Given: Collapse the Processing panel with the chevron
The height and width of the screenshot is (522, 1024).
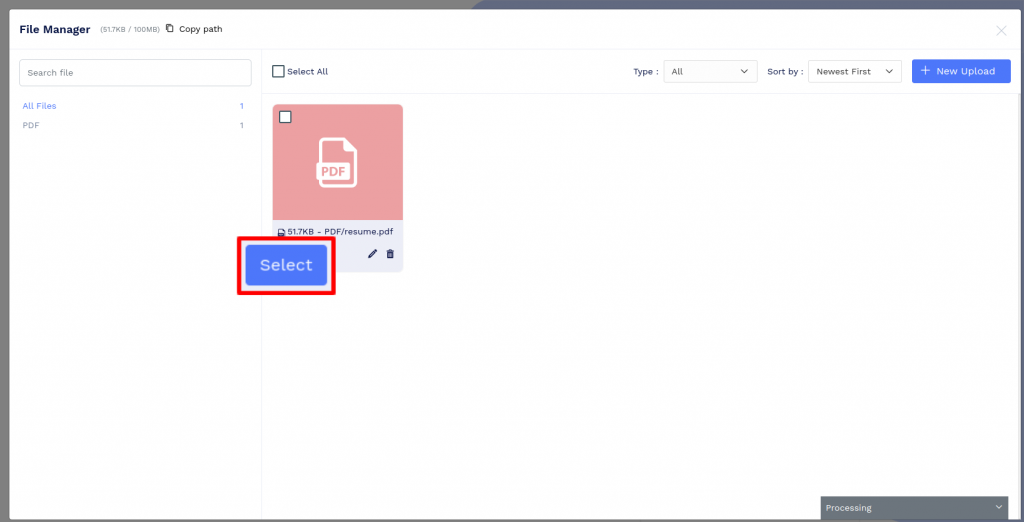Looking at the screenshot, I should tap(998, 507).
